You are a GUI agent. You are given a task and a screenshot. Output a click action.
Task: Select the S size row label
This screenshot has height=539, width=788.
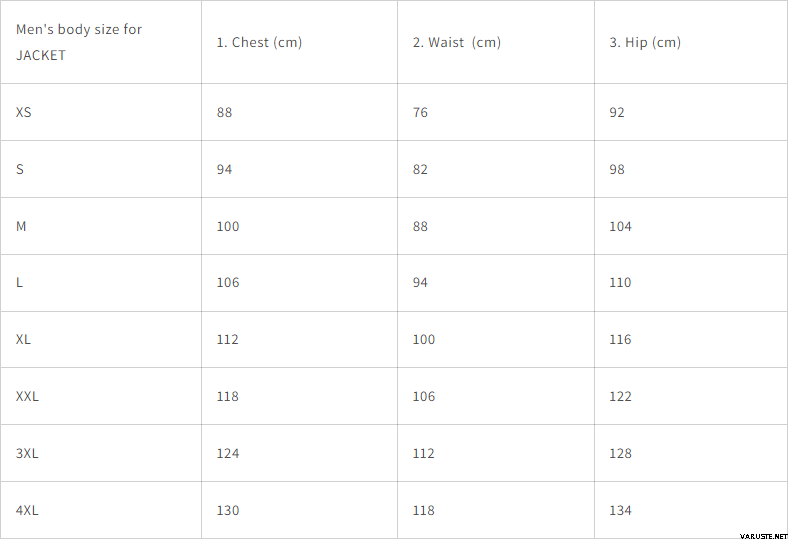coord(20,169)
